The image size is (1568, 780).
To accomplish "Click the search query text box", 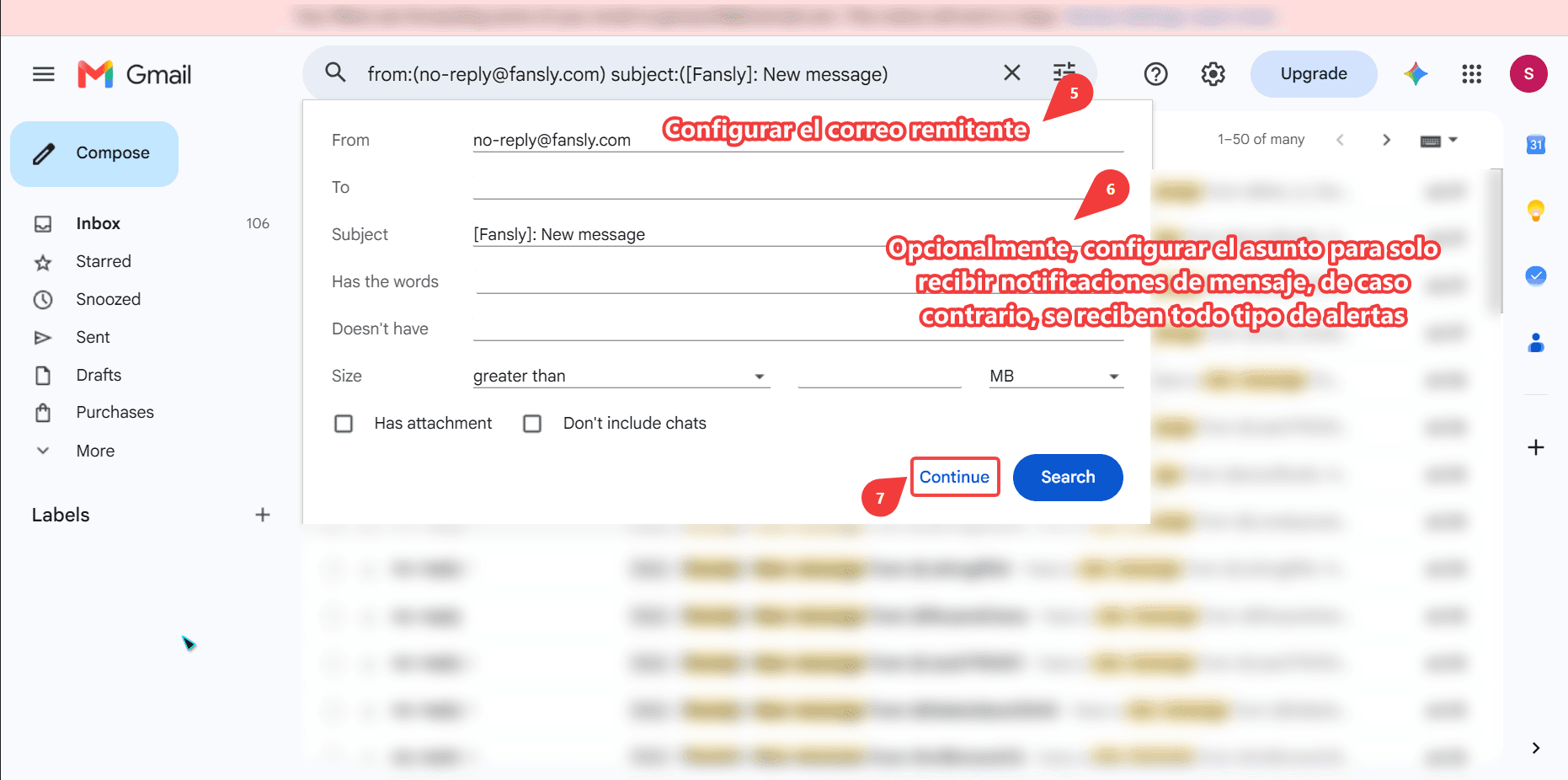I will tap(627, 74).
